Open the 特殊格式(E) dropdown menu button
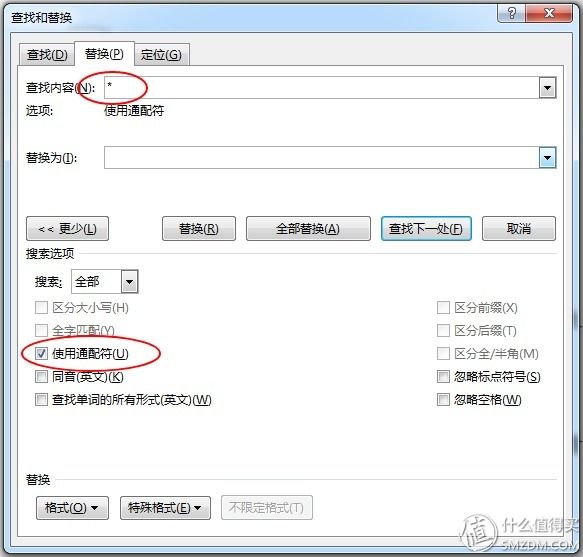The image size is (583, 557). [x=165, y=508]
